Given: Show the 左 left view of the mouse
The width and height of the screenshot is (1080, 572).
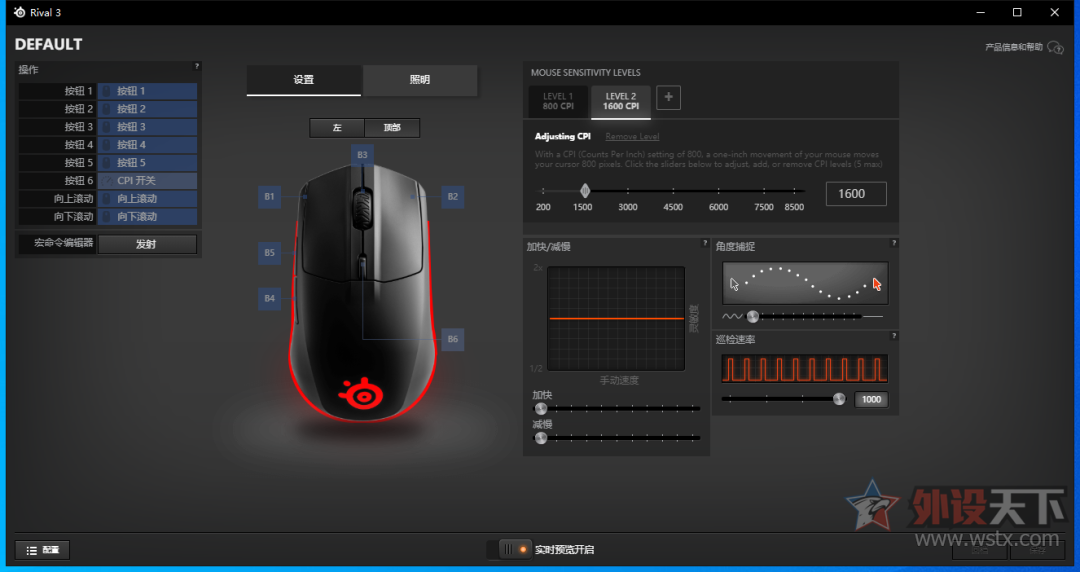Looking at the screenshot, I should coord(337,127).
